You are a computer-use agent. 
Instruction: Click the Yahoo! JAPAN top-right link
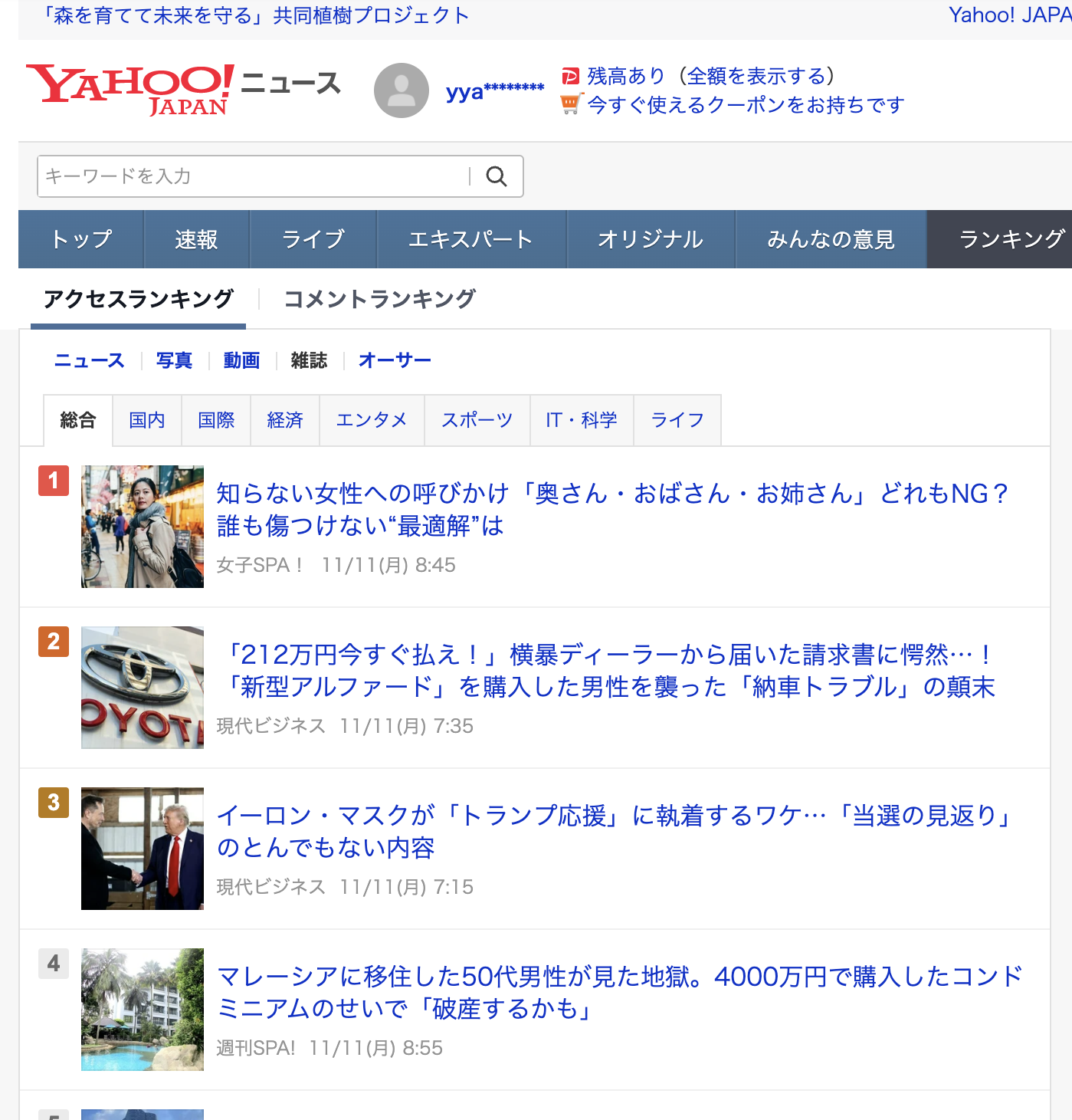1010,15
